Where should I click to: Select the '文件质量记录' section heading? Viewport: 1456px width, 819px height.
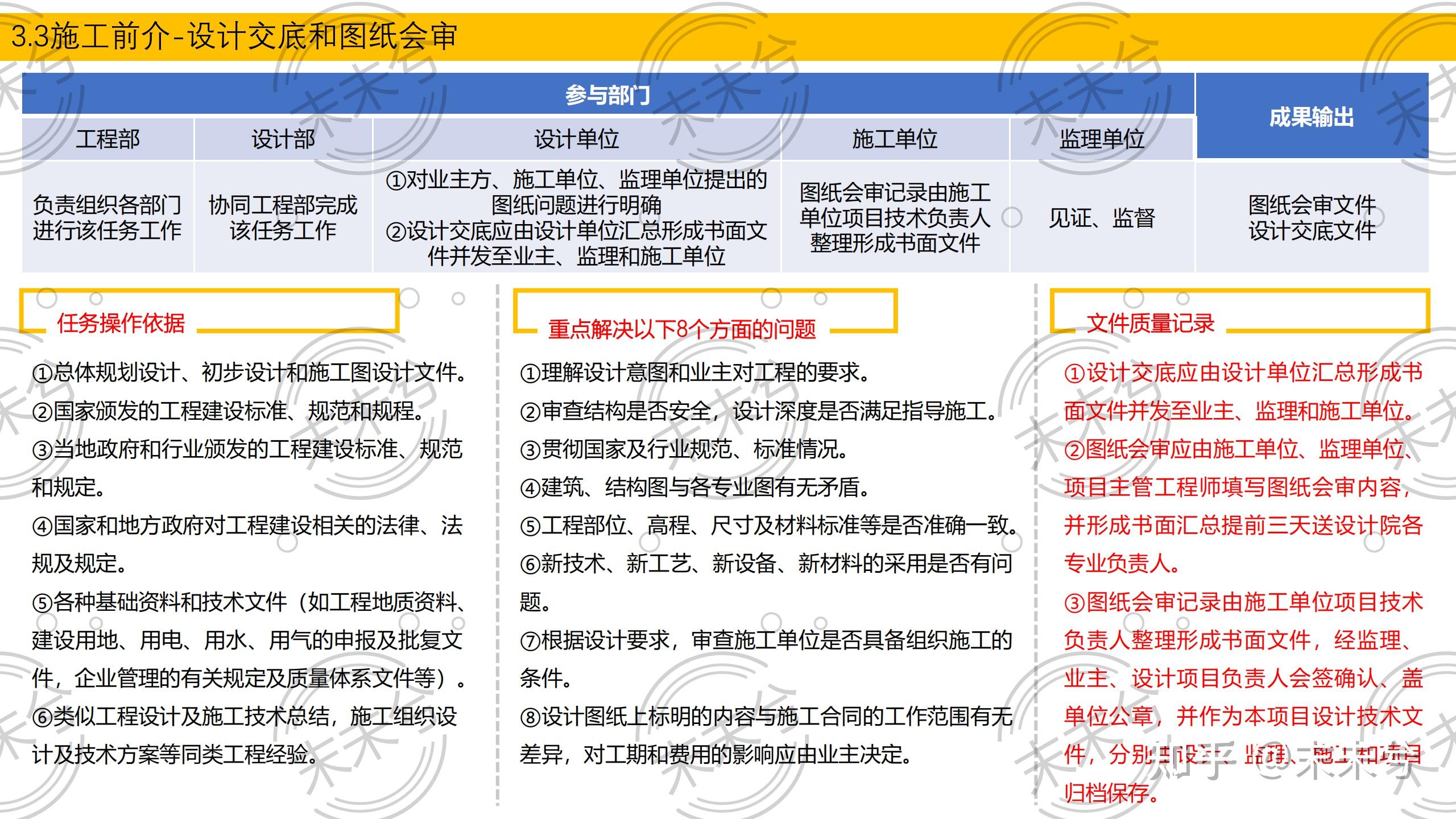[x=1151, y=323]
